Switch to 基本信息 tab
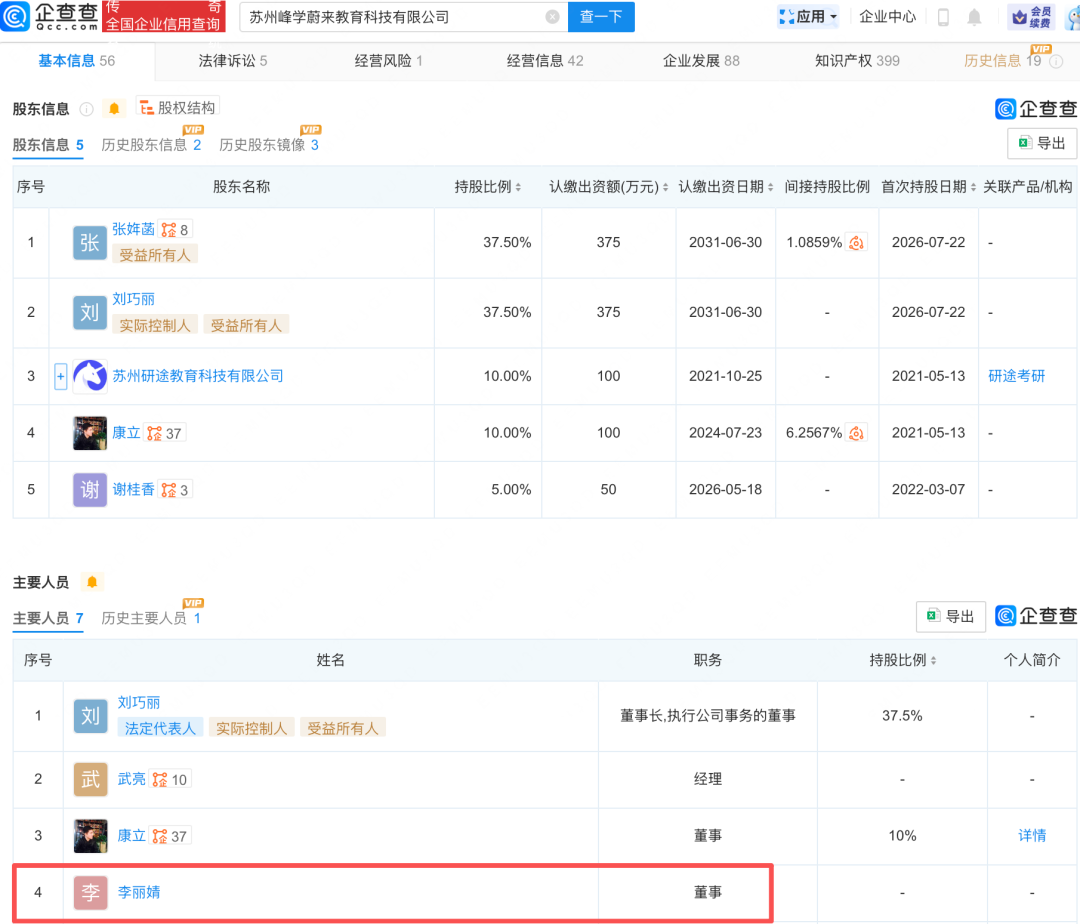The height and width of the screenshot is (924, 1080). (76, 61)
